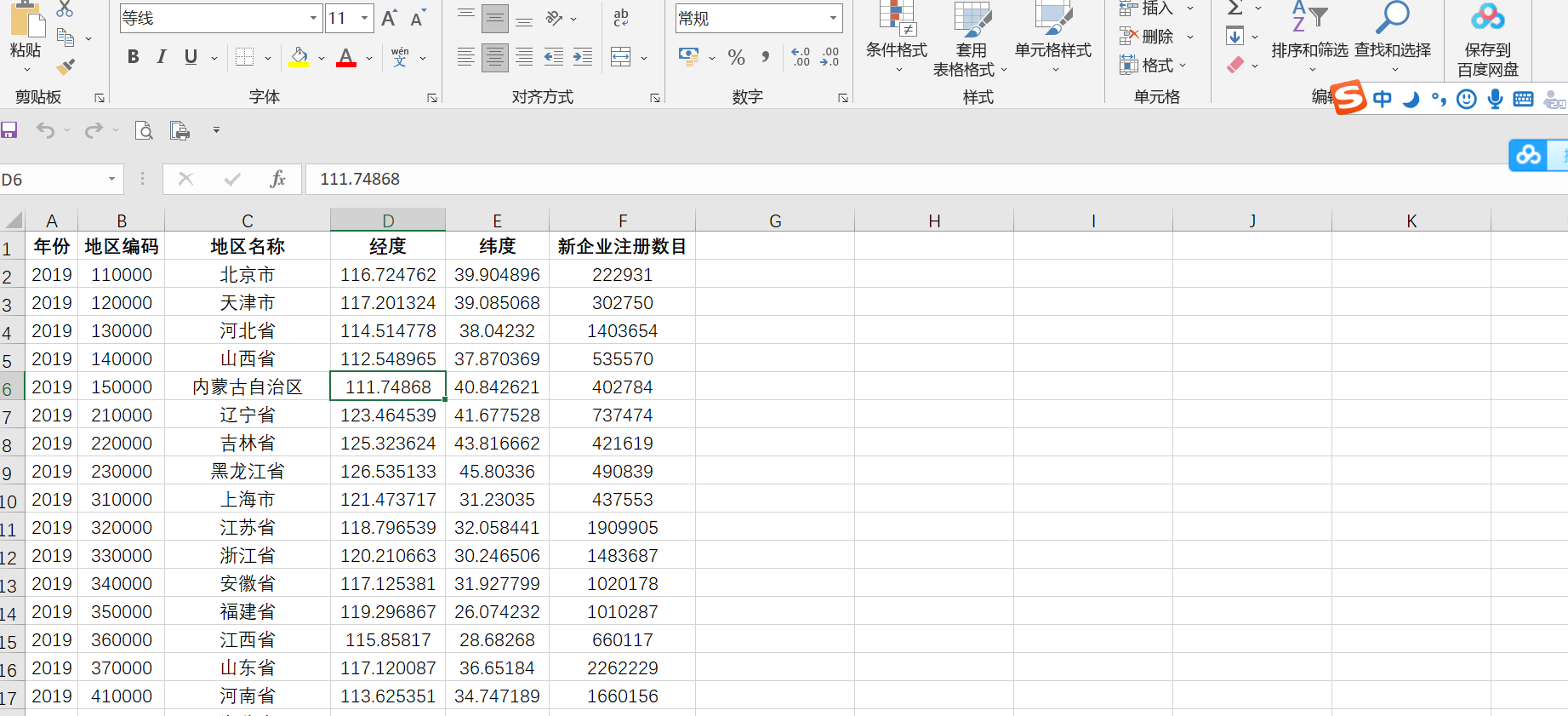Open number format dropdown (常规)
The width and height of the screenshot is (1568, 716).
pyautogui.click(x=833, y=18)
